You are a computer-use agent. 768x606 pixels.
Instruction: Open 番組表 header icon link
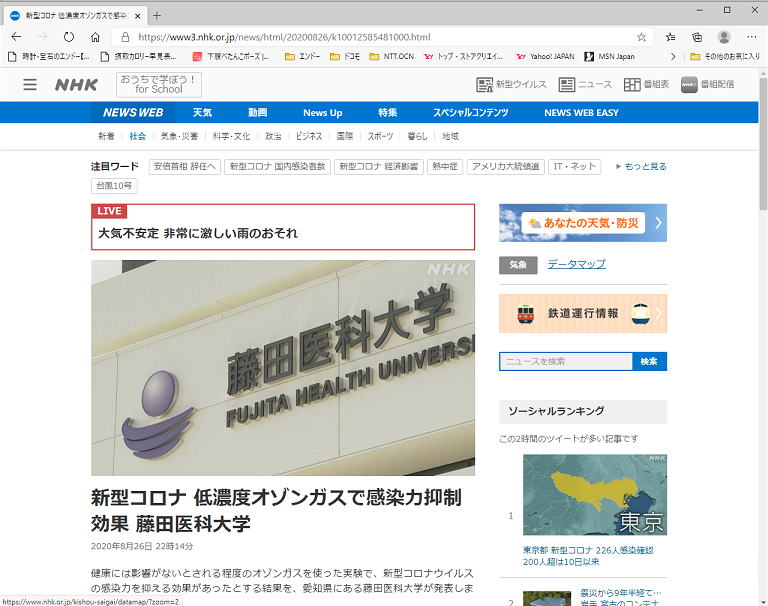coord(646,84)
